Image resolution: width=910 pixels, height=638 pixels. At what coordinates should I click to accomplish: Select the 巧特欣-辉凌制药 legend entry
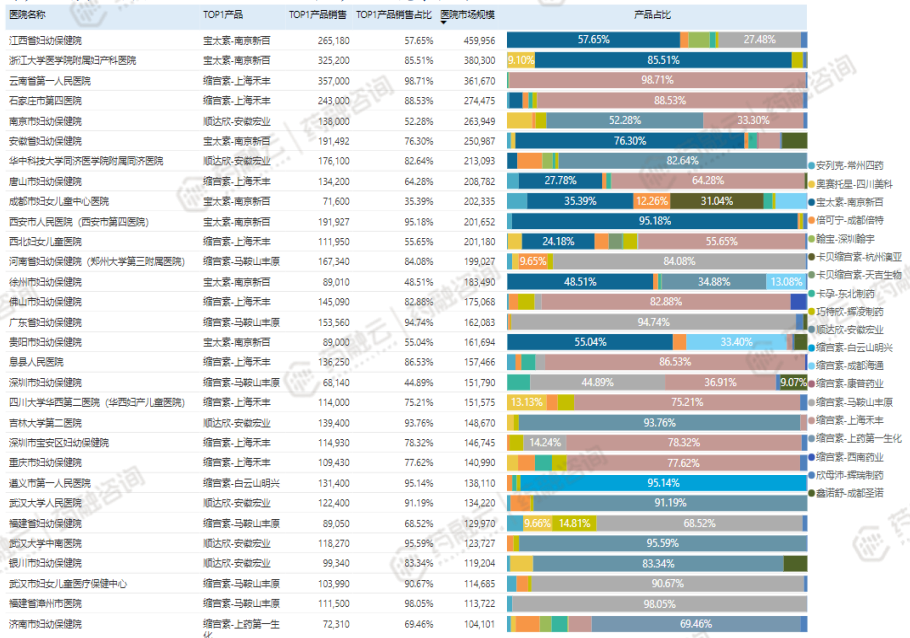click(846, 311)
